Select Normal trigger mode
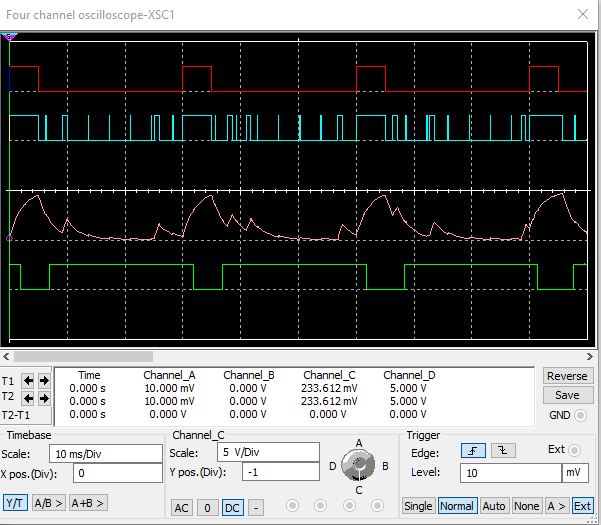Screen dimensions: 601x525 (457, 506)
